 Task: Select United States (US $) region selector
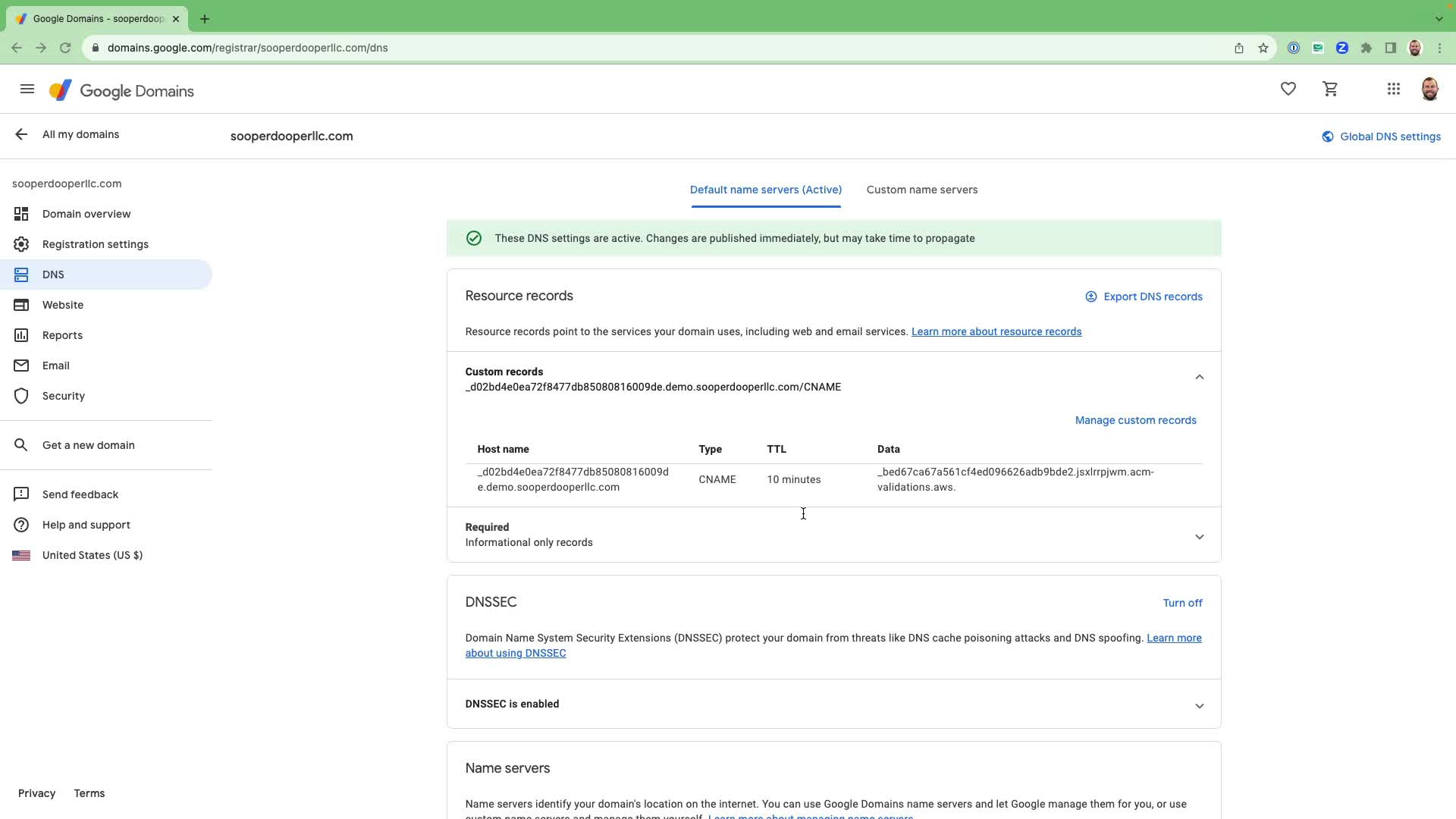(92, 555)
